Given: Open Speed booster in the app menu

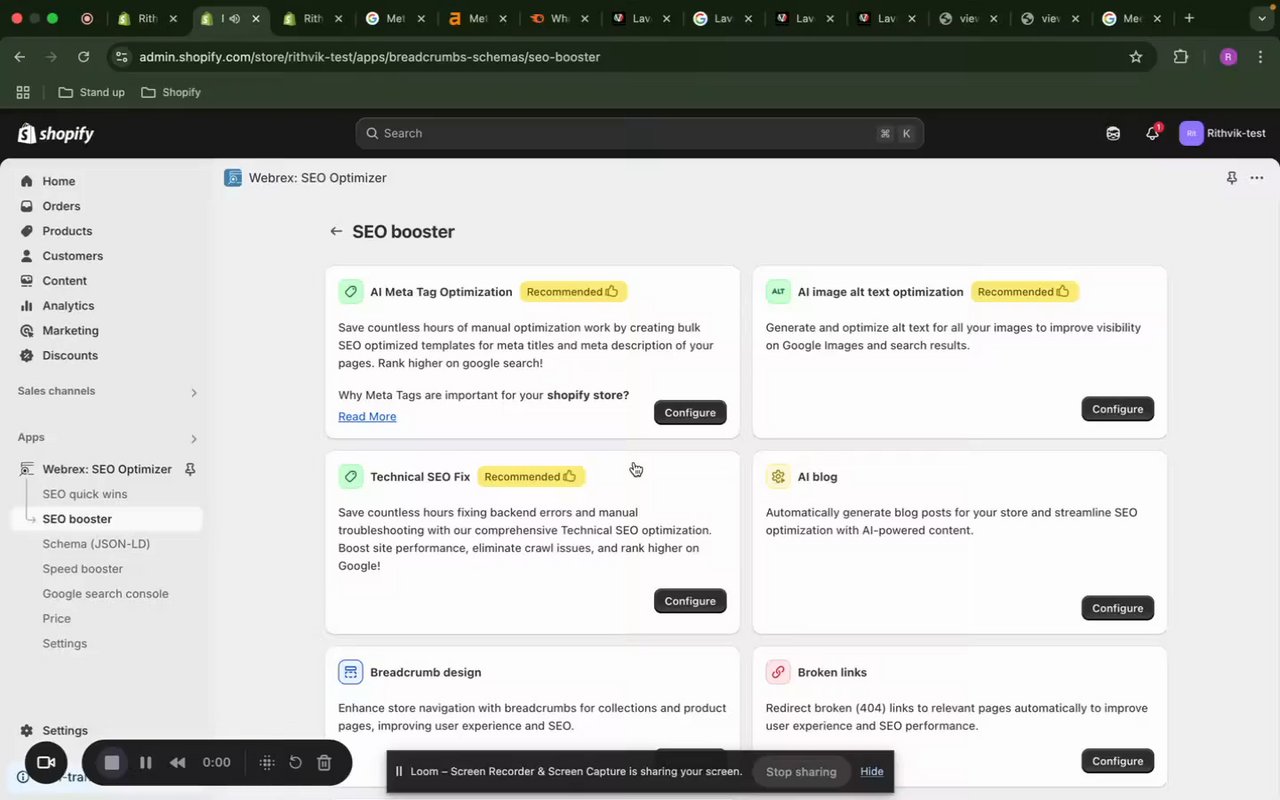Looking at the screenshot, I should pyautogui.click(x=83, y=569).
